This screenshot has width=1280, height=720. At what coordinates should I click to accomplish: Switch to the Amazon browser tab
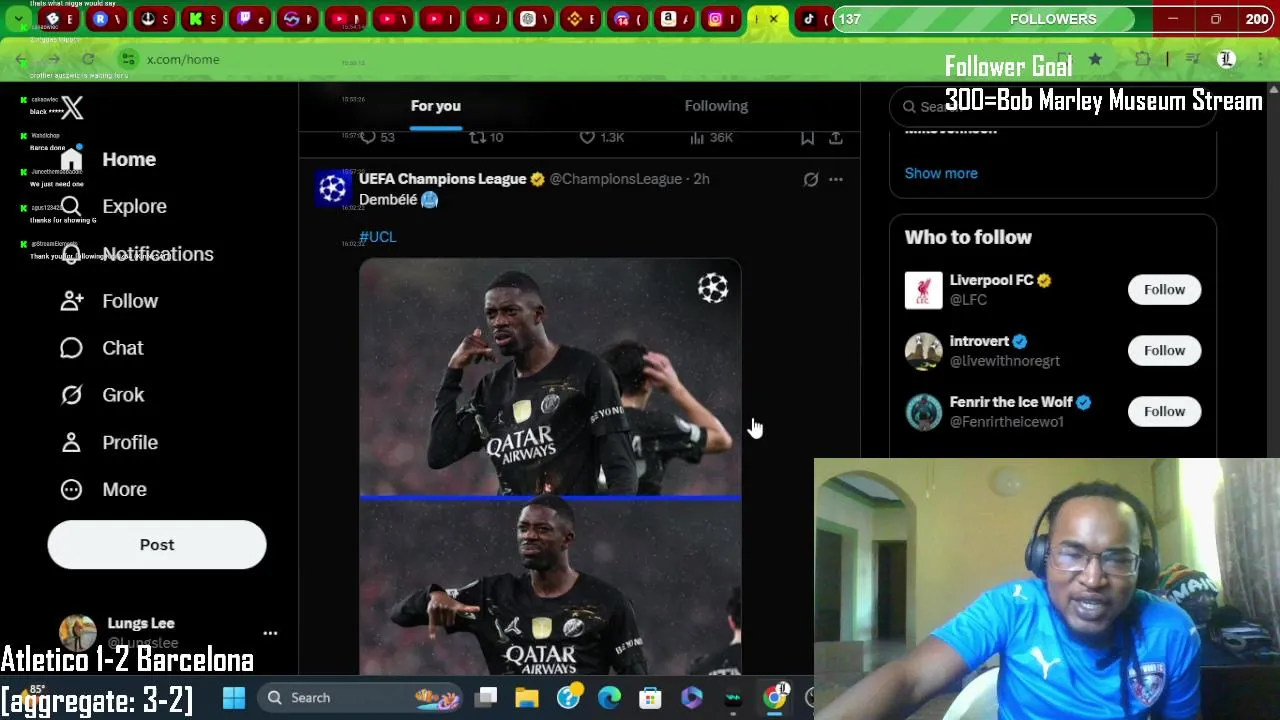(676, 19)
